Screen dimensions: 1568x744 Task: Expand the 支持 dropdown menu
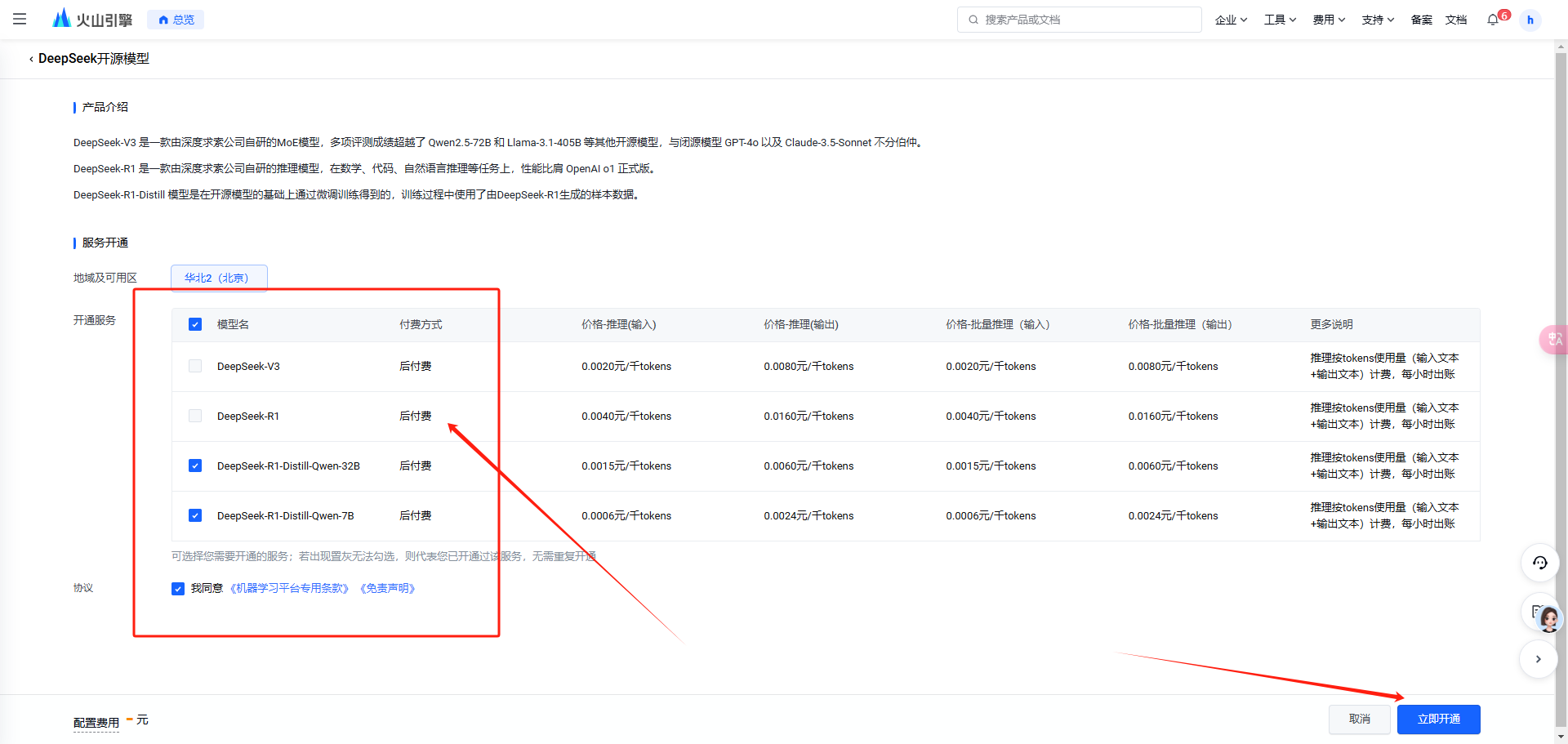[x=1378, y=20]
